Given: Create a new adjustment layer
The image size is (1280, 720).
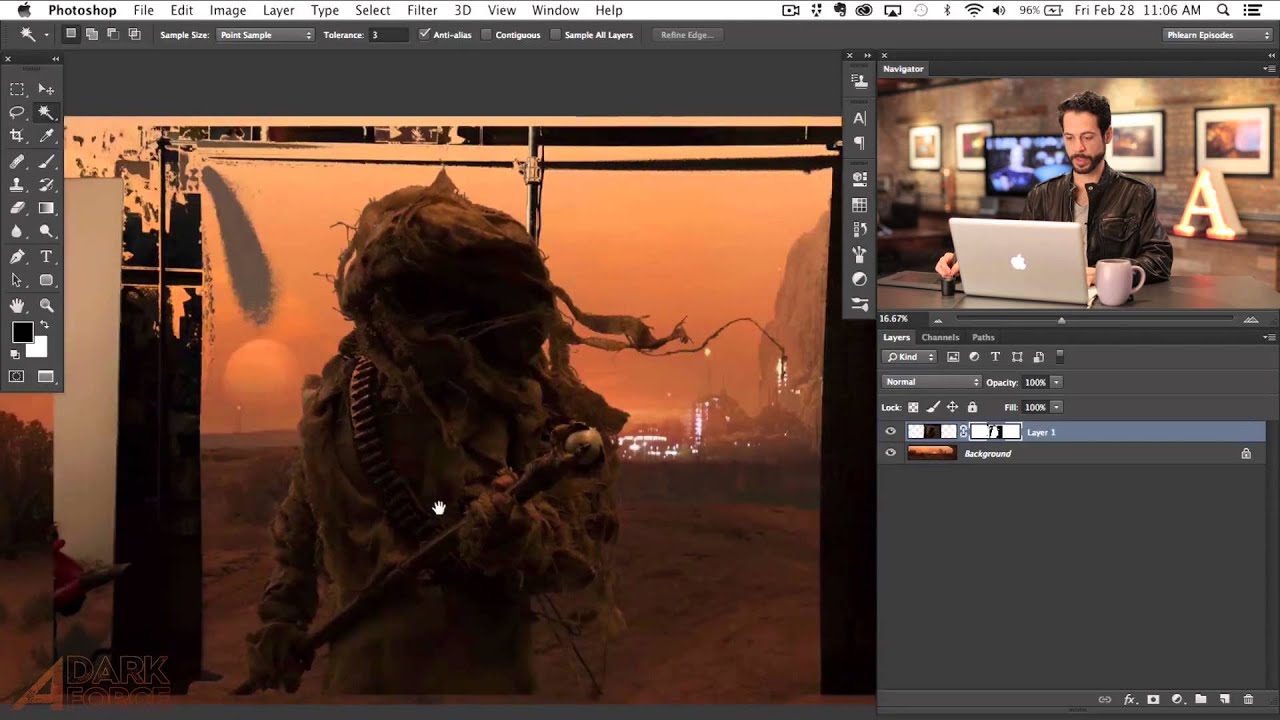Looking at the screenshot, I should point(1177,700).
